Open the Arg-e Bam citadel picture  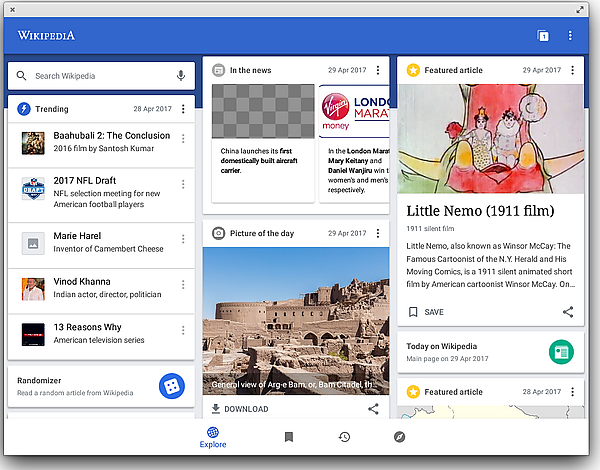(x=296, y=321)
